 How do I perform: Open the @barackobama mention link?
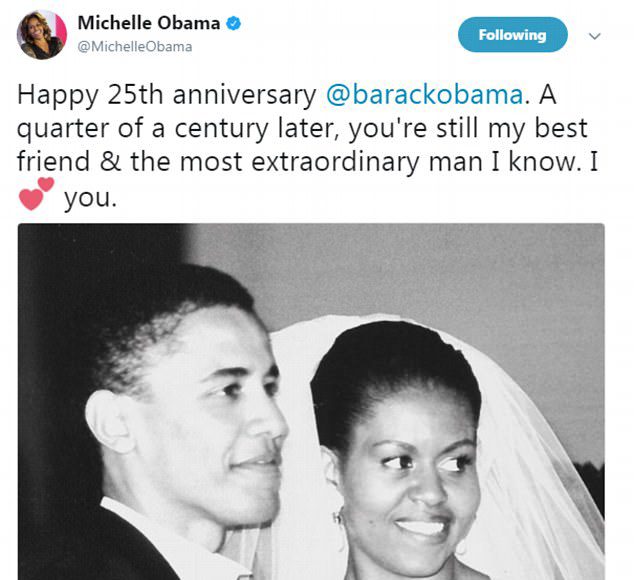click(x=425, y=95)
